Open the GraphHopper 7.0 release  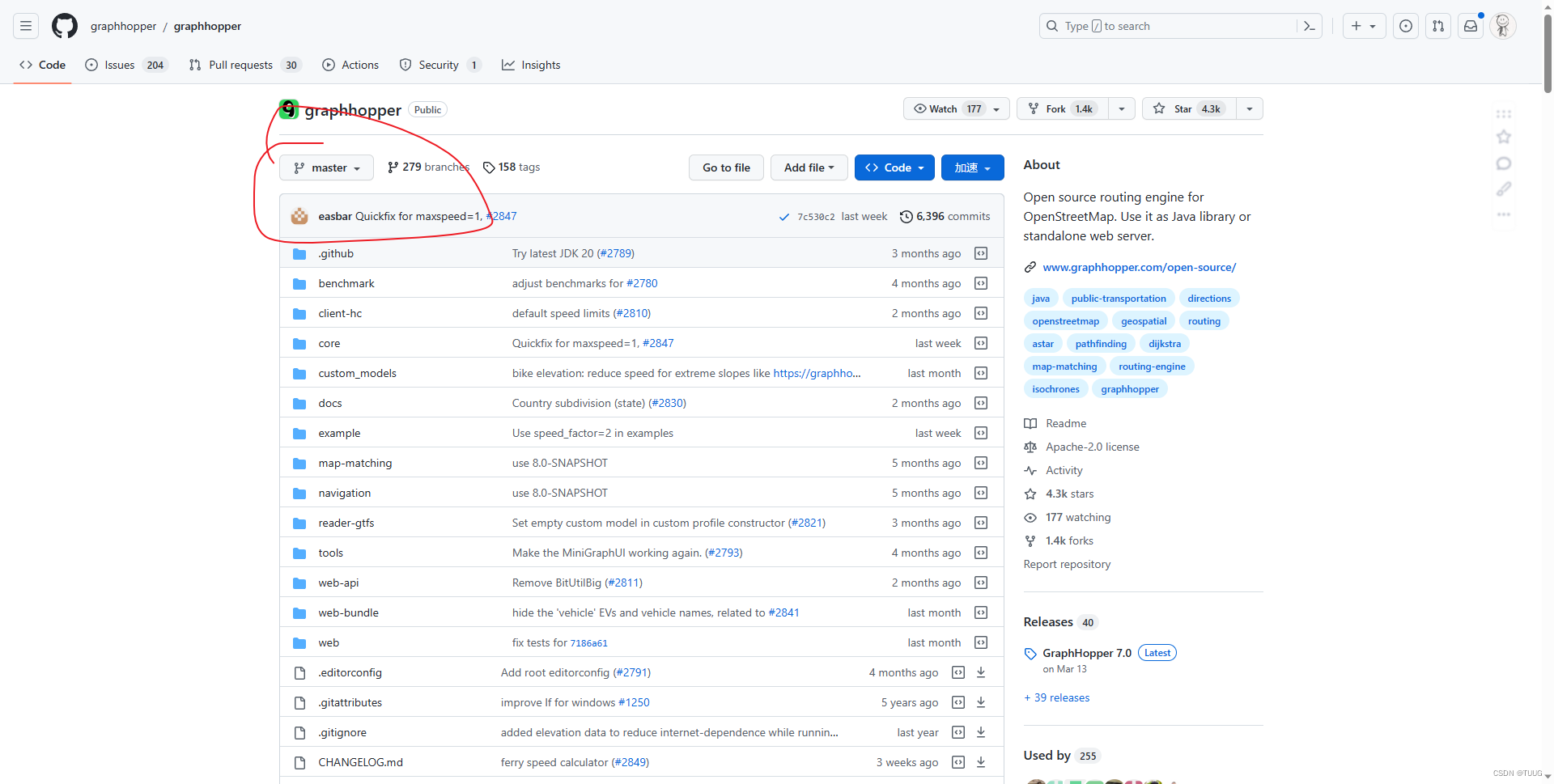point(1087,653)
